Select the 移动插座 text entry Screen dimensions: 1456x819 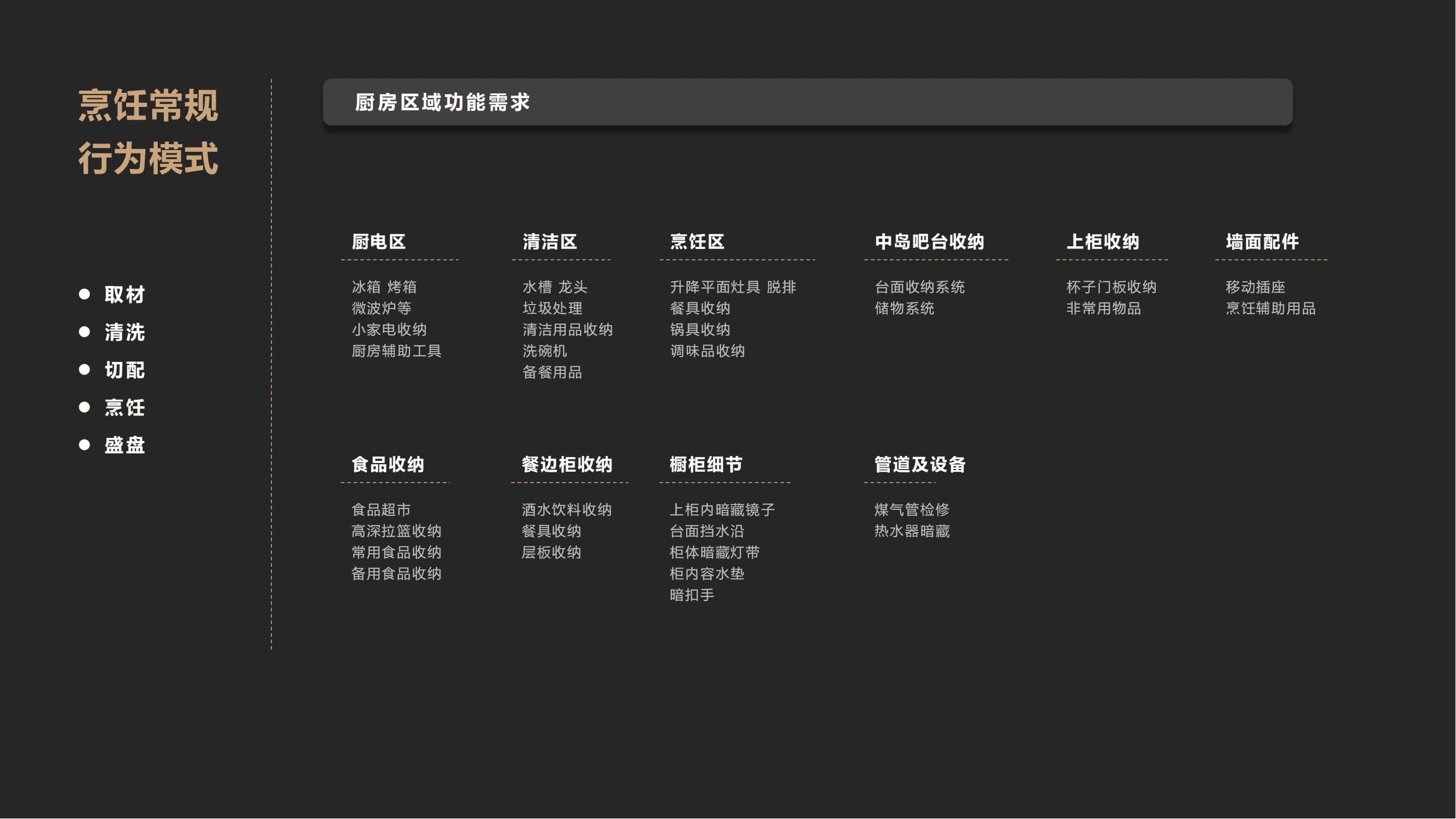pos(1255,287)
